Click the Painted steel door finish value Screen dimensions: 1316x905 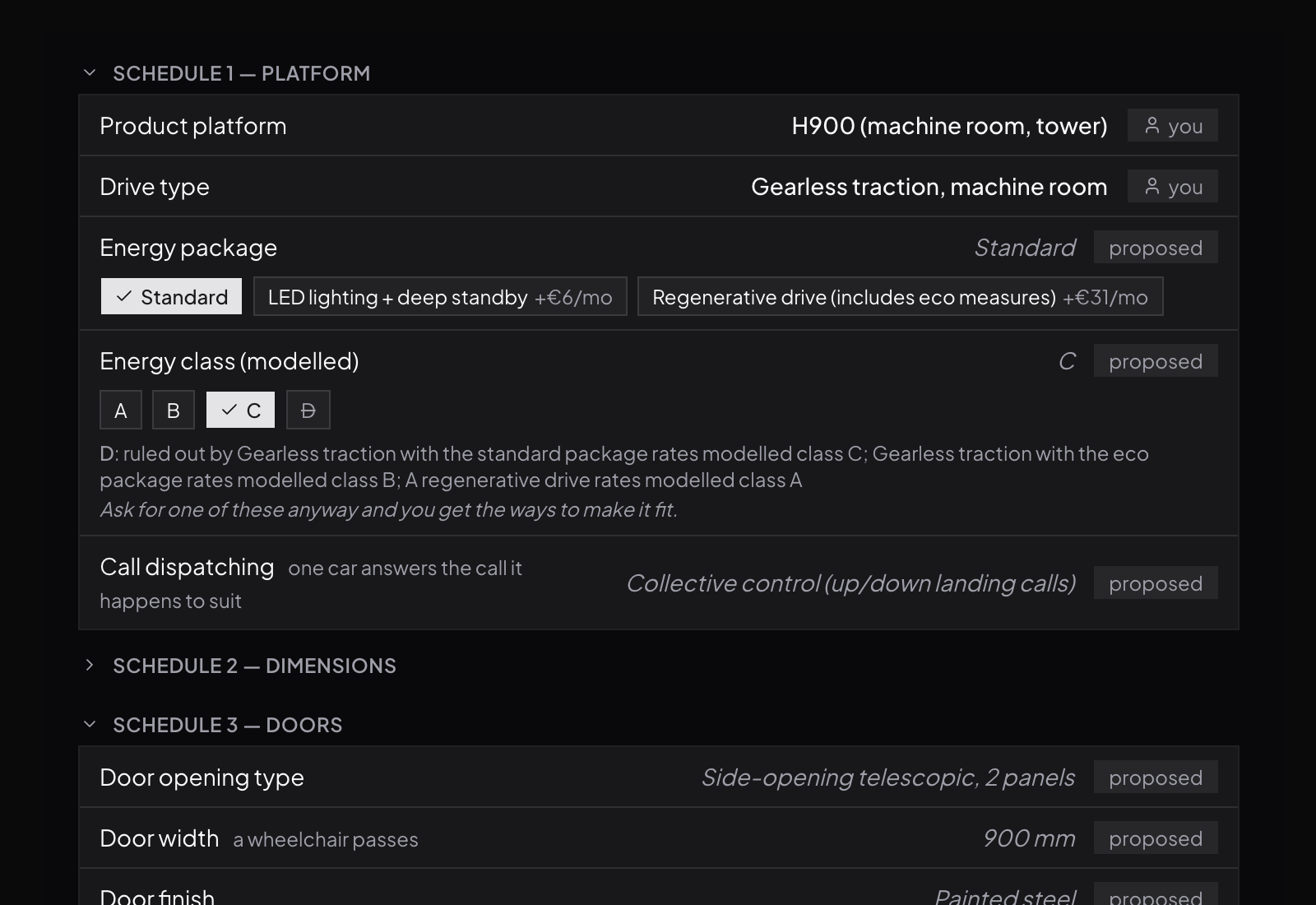(x=1005, y=896)
